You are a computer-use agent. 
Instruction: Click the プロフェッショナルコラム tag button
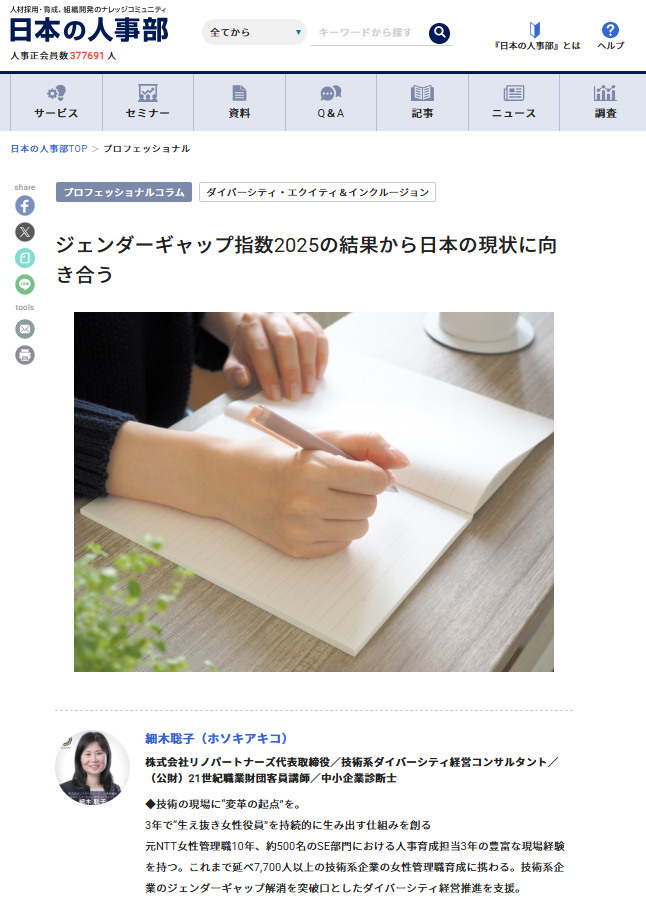pyautogui.click(x=124, y=192)
